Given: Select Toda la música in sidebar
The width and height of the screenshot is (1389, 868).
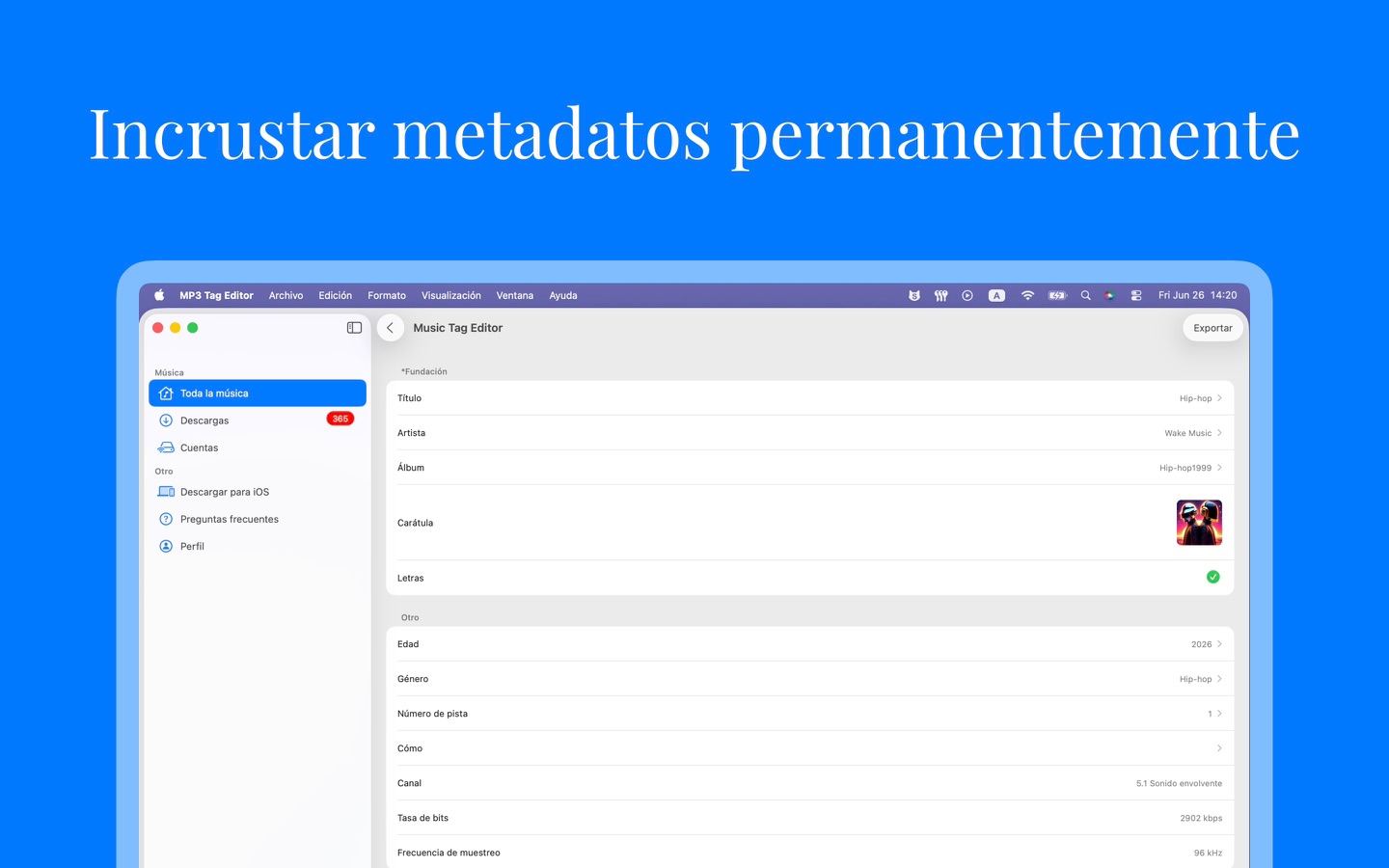Looking at the screenshot, I should tap(258, 393).
